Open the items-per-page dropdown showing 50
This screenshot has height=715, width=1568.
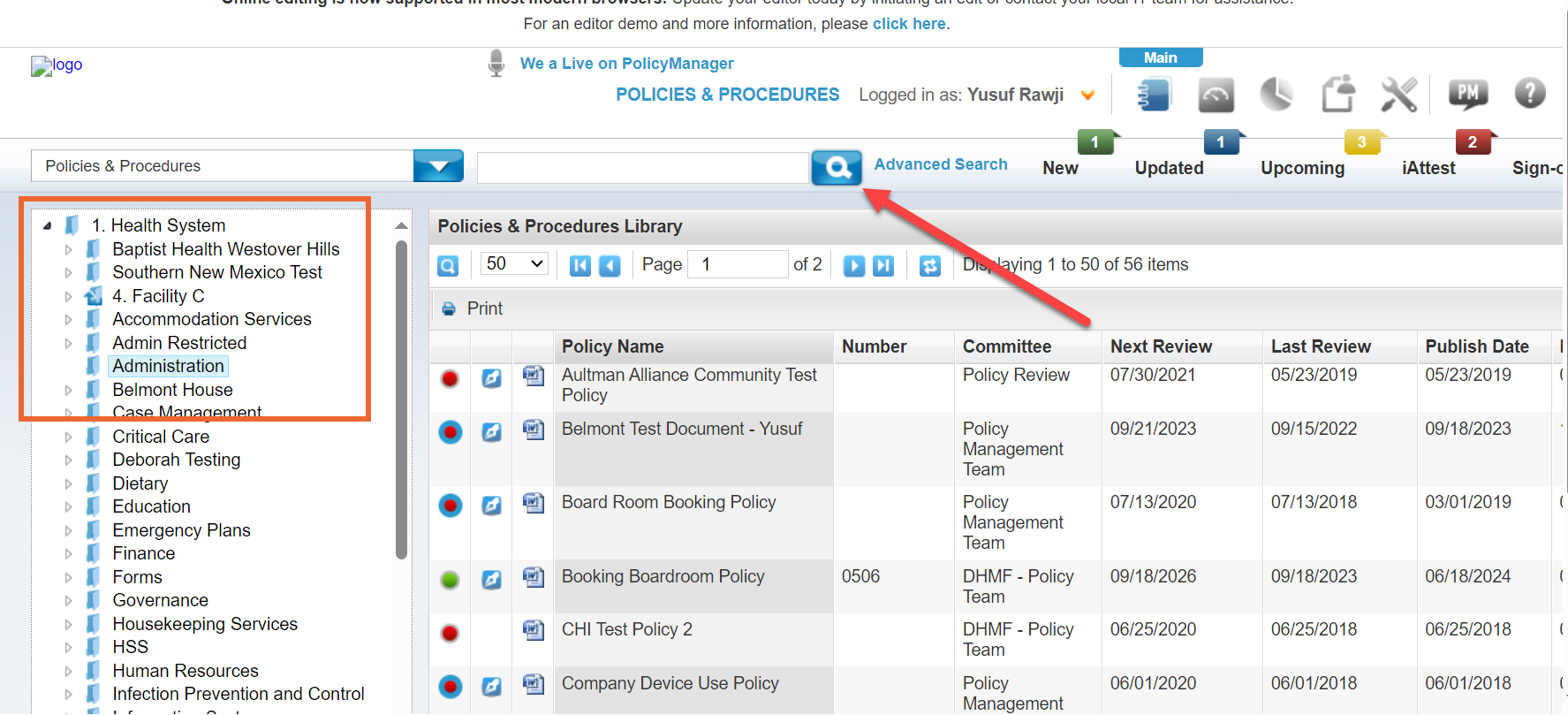point(514,264)
